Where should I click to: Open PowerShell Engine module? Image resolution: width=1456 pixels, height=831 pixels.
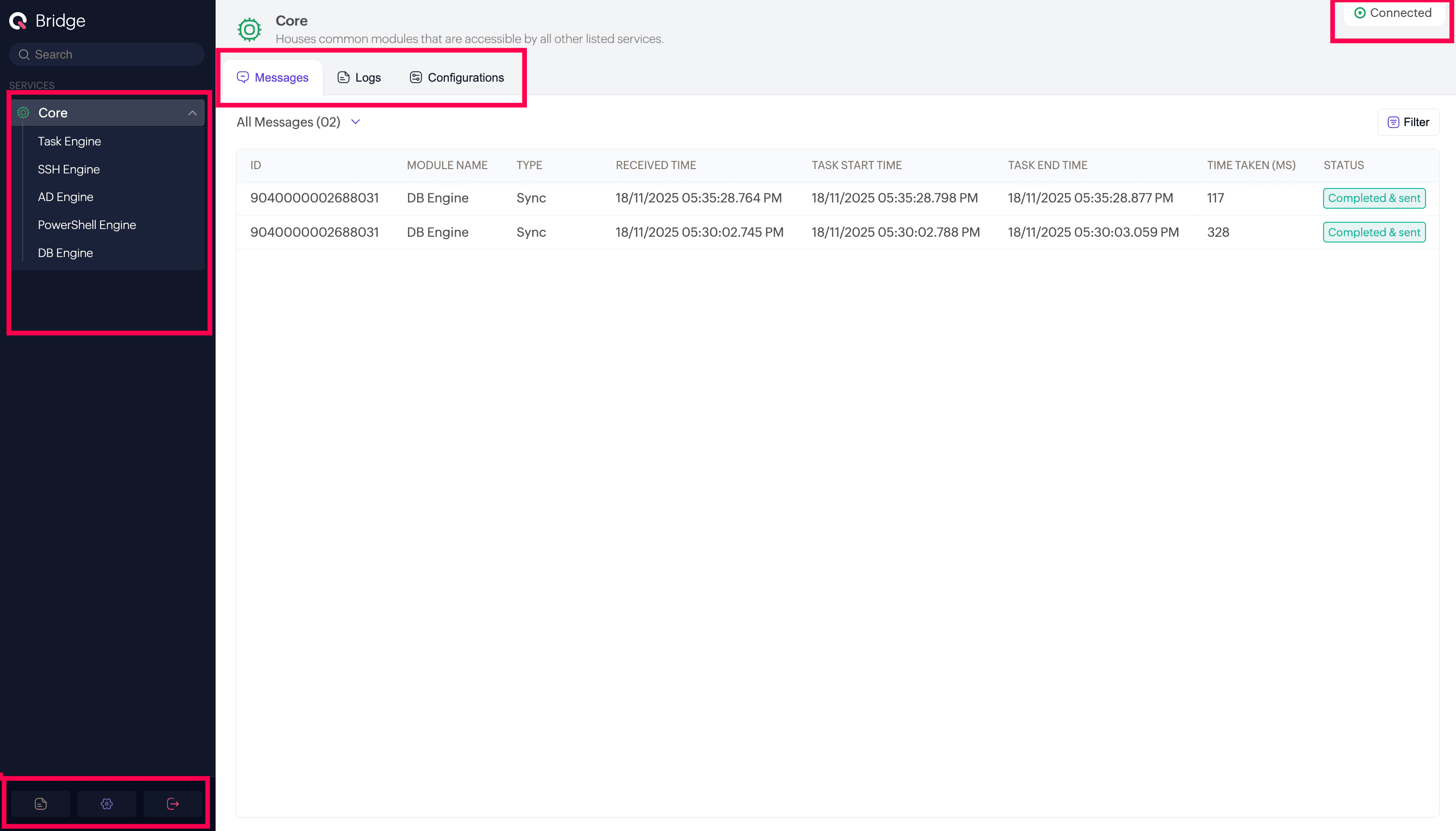click(87, 225)
